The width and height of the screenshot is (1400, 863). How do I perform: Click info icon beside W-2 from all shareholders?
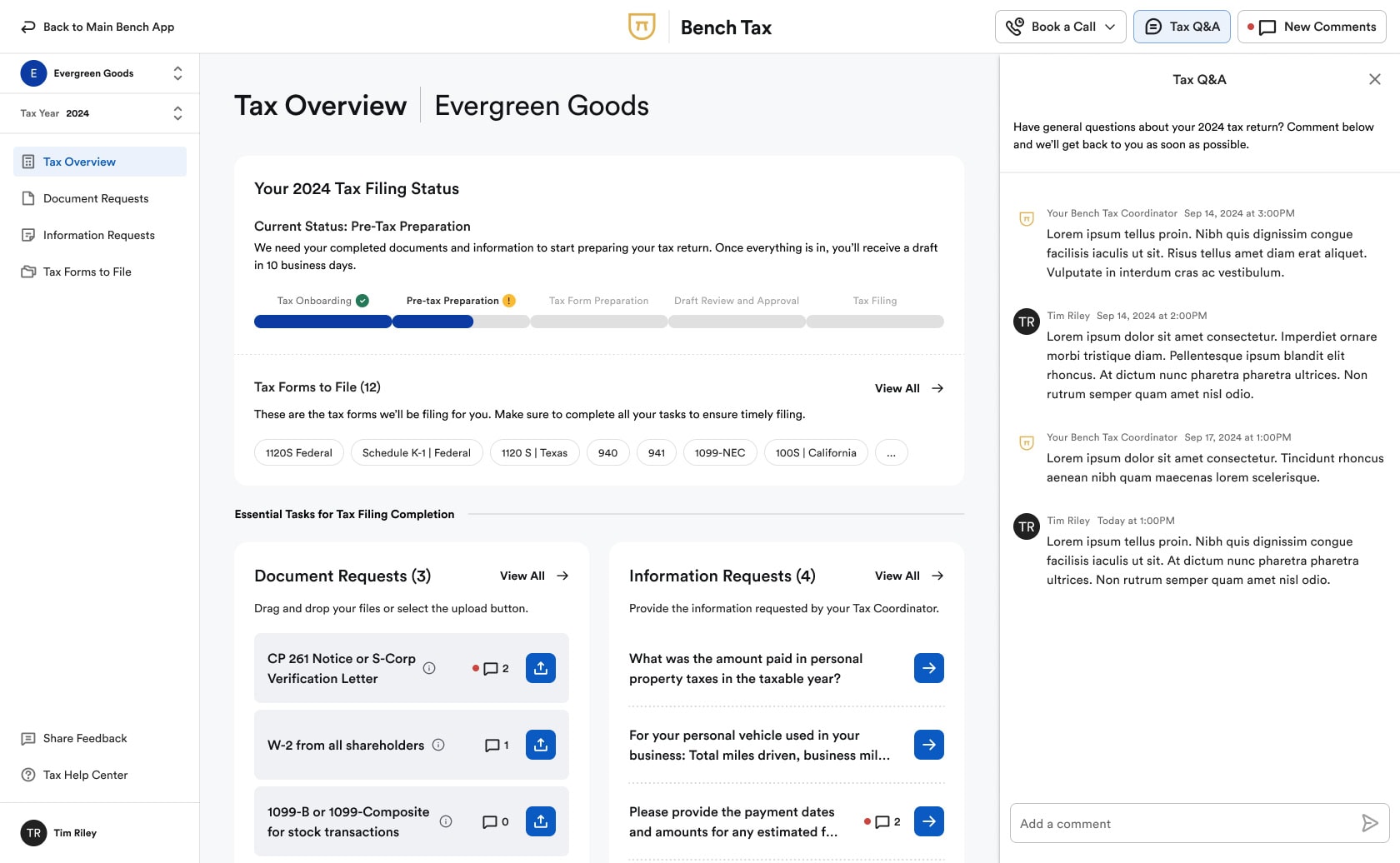point(438,745)
